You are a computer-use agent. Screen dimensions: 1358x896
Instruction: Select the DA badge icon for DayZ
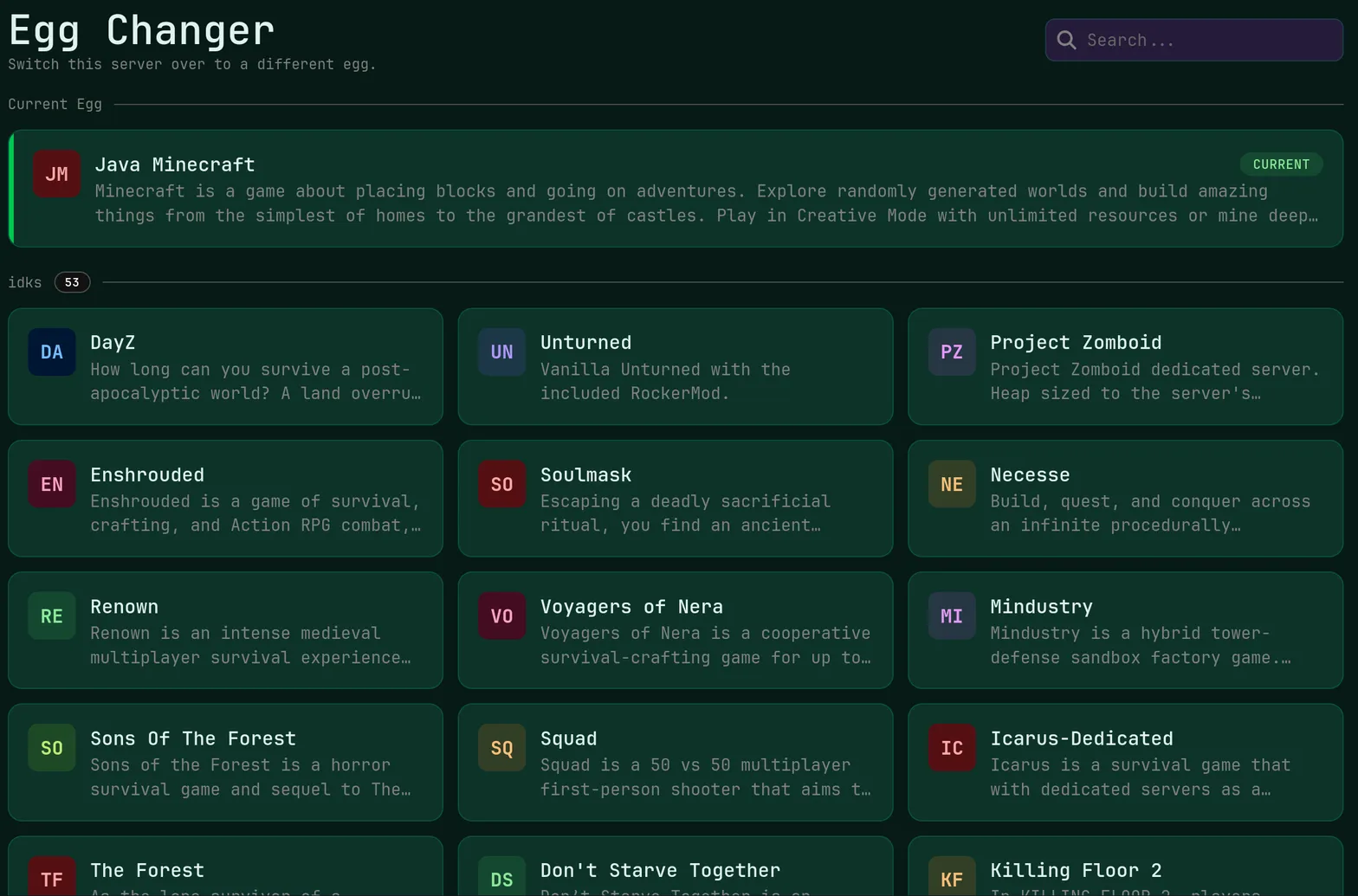coord(52,352)
